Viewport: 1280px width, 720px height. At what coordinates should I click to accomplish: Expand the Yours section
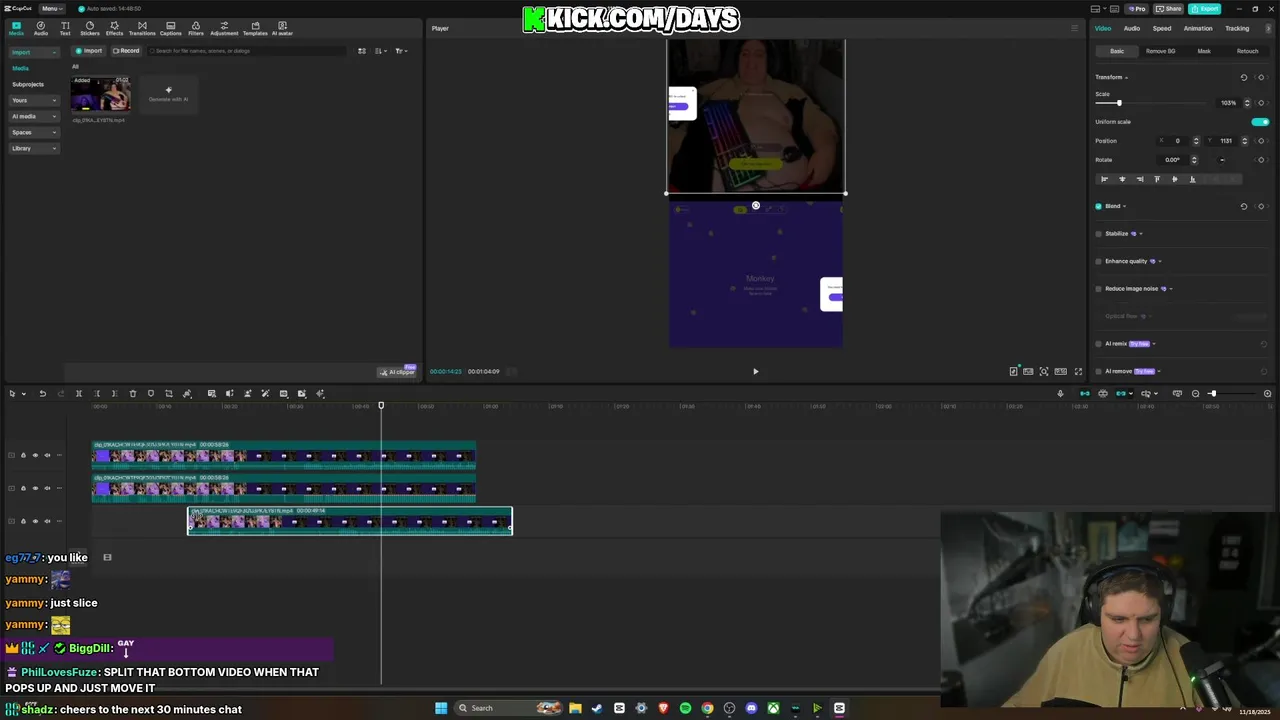(x=34, y=100)
